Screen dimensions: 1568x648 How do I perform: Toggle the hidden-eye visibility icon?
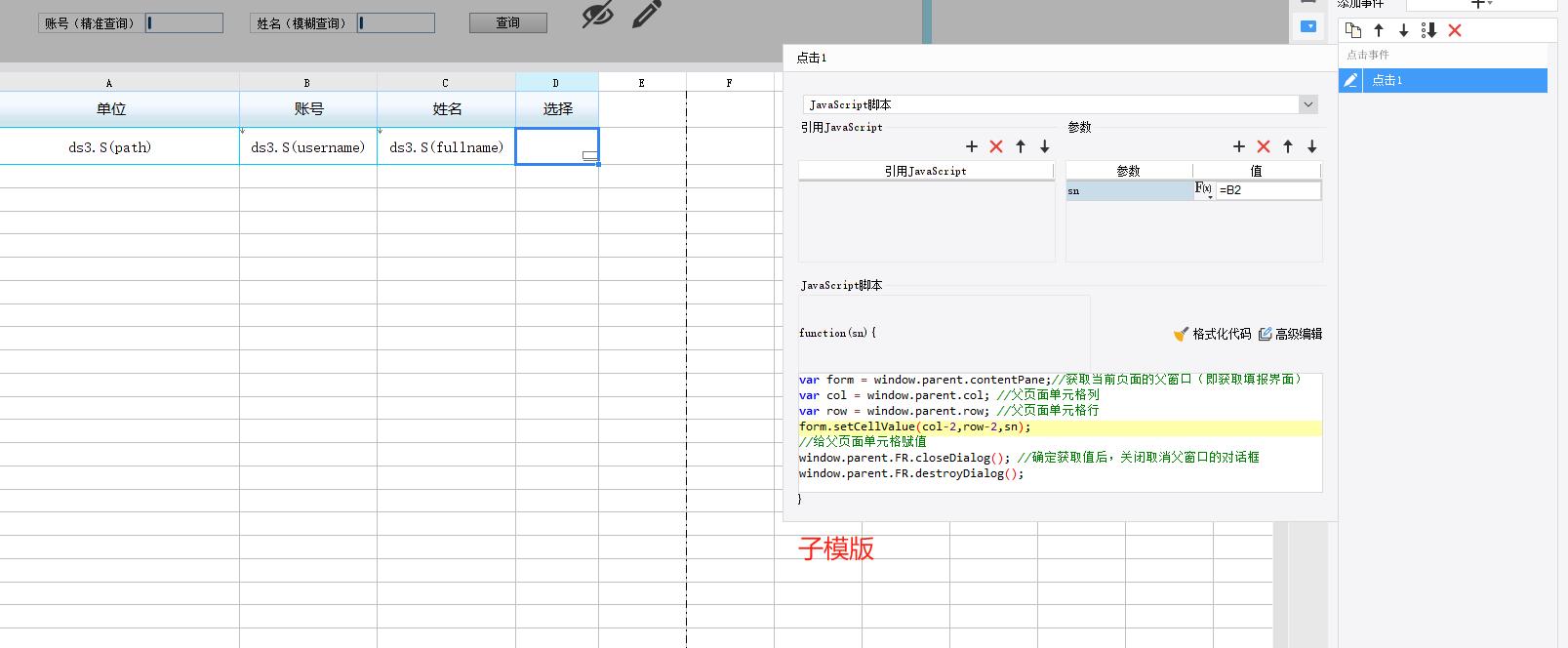click(x=597, y=14)
